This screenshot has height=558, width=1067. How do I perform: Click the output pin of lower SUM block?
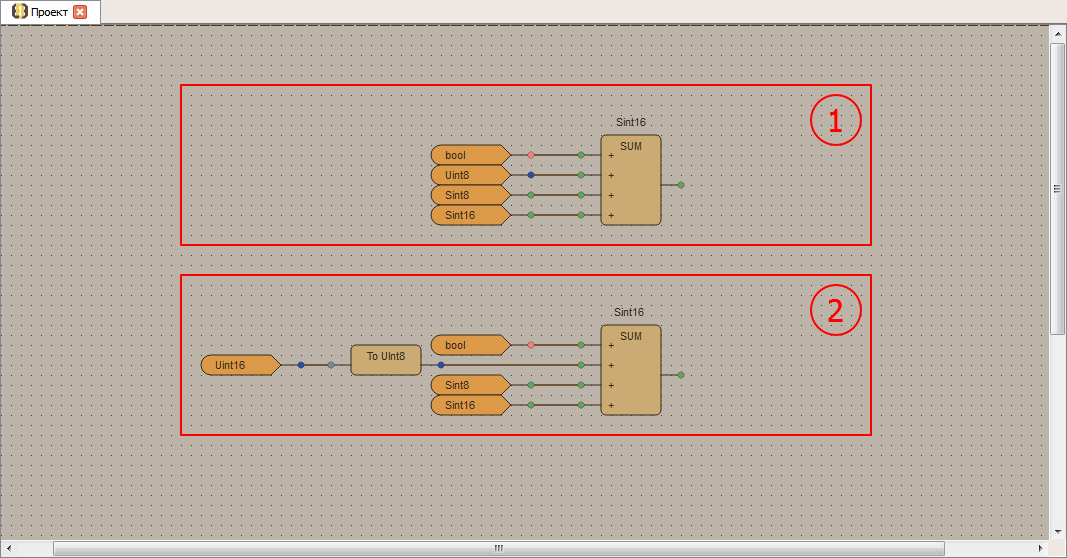click(681, 375)
